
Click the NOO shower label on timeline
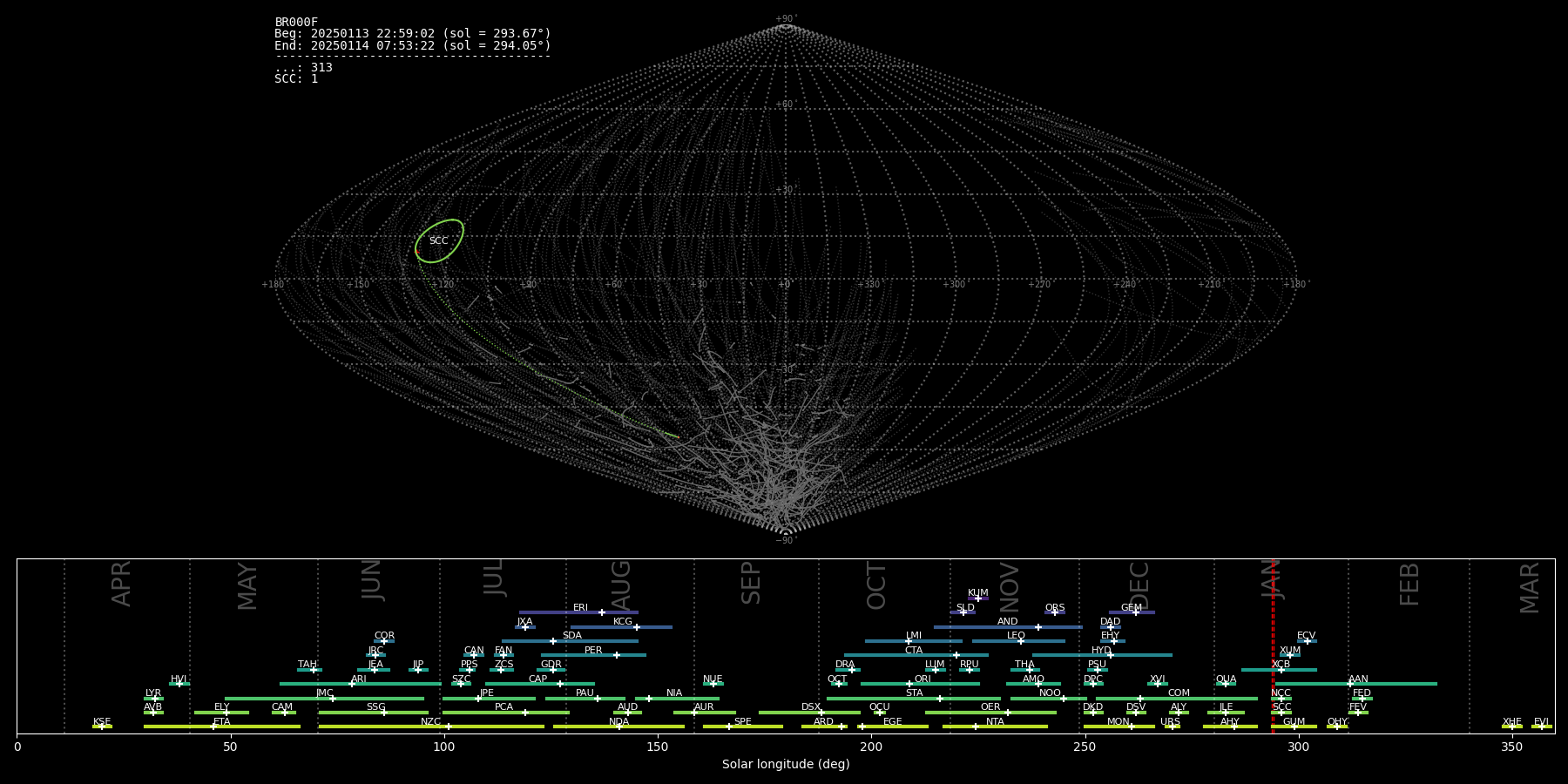click(x=1051, y=693)
